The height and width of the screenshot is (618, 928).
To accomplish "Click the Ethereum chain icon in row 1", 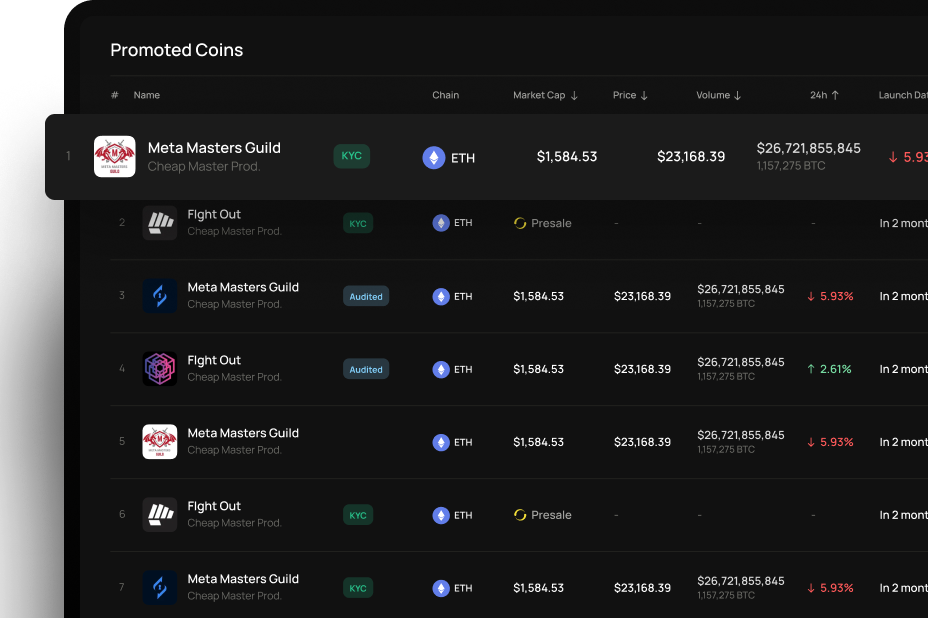I will (434, 157).
